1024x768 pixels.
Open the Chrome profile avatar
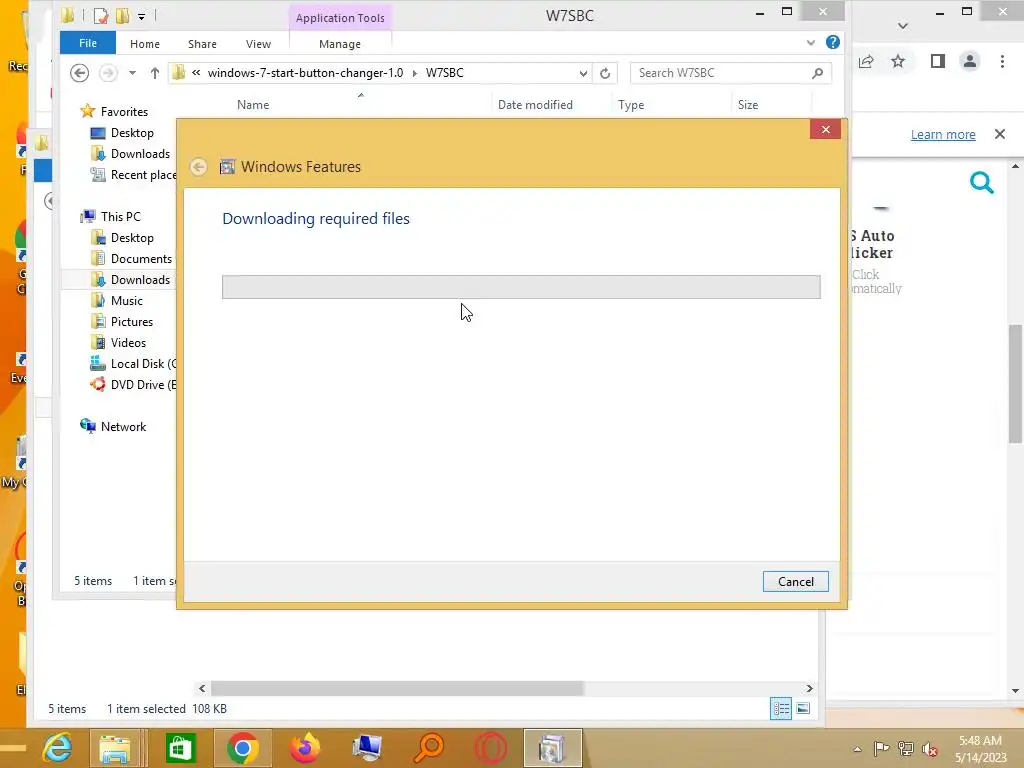pos(970,61)
